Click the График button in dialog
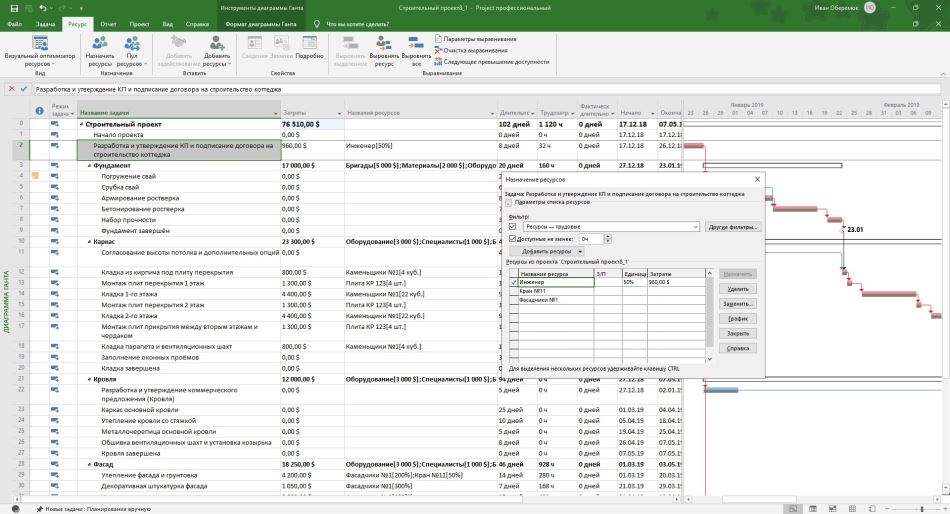 click(737, 318)
